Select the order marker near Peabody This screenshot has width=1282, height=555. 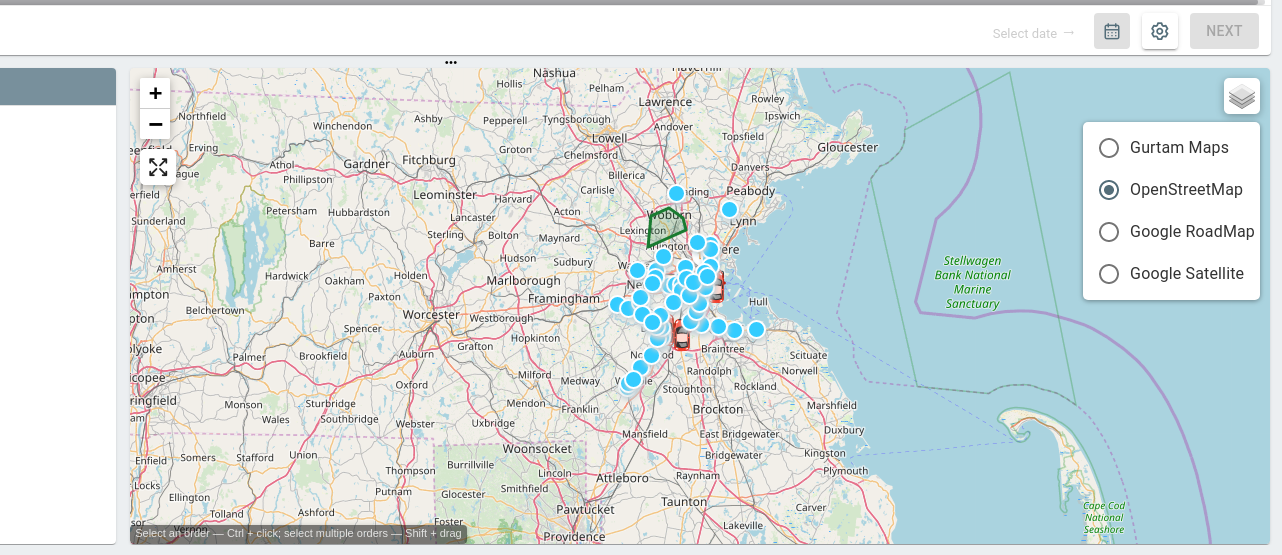pos(729,209)
